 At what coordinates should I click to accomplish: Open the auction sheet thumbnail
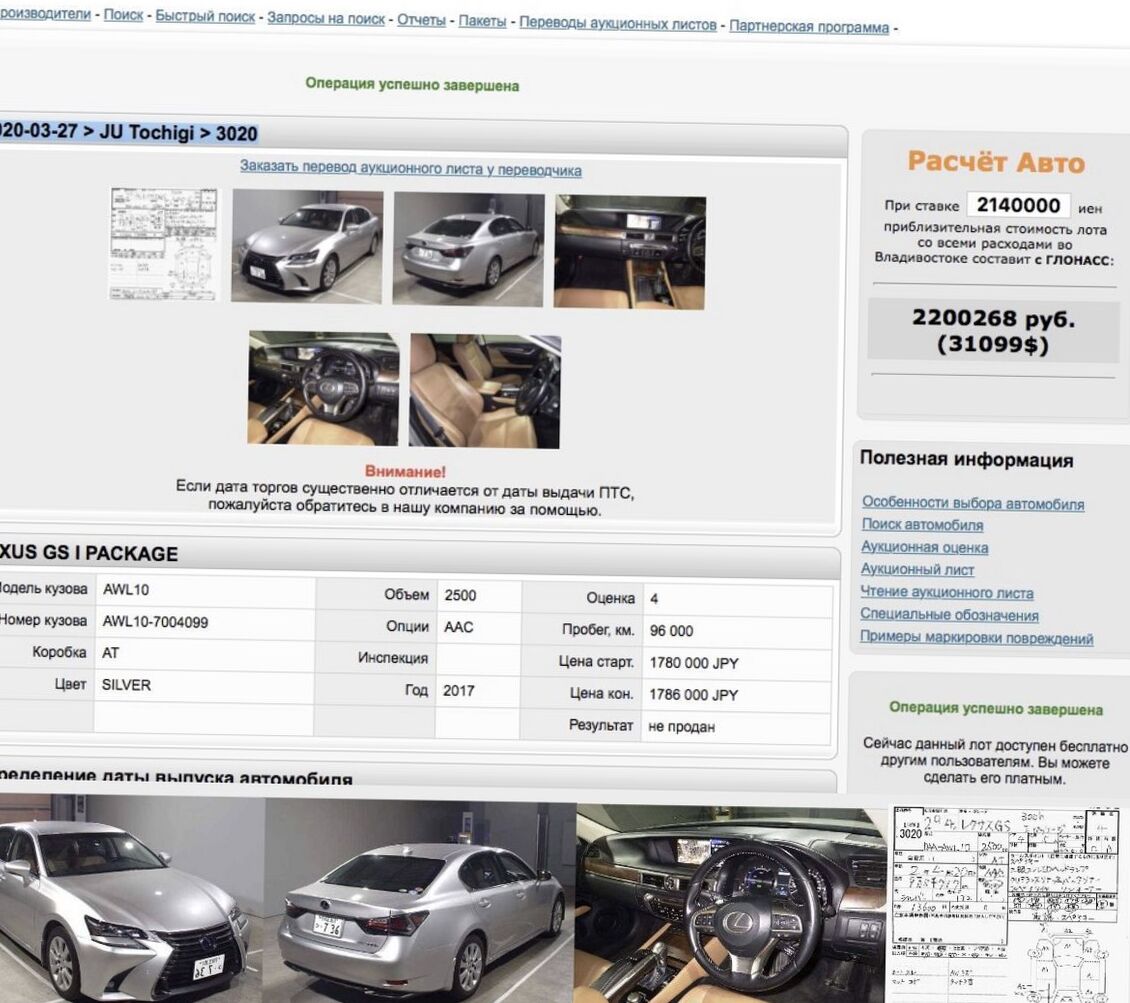164,244
